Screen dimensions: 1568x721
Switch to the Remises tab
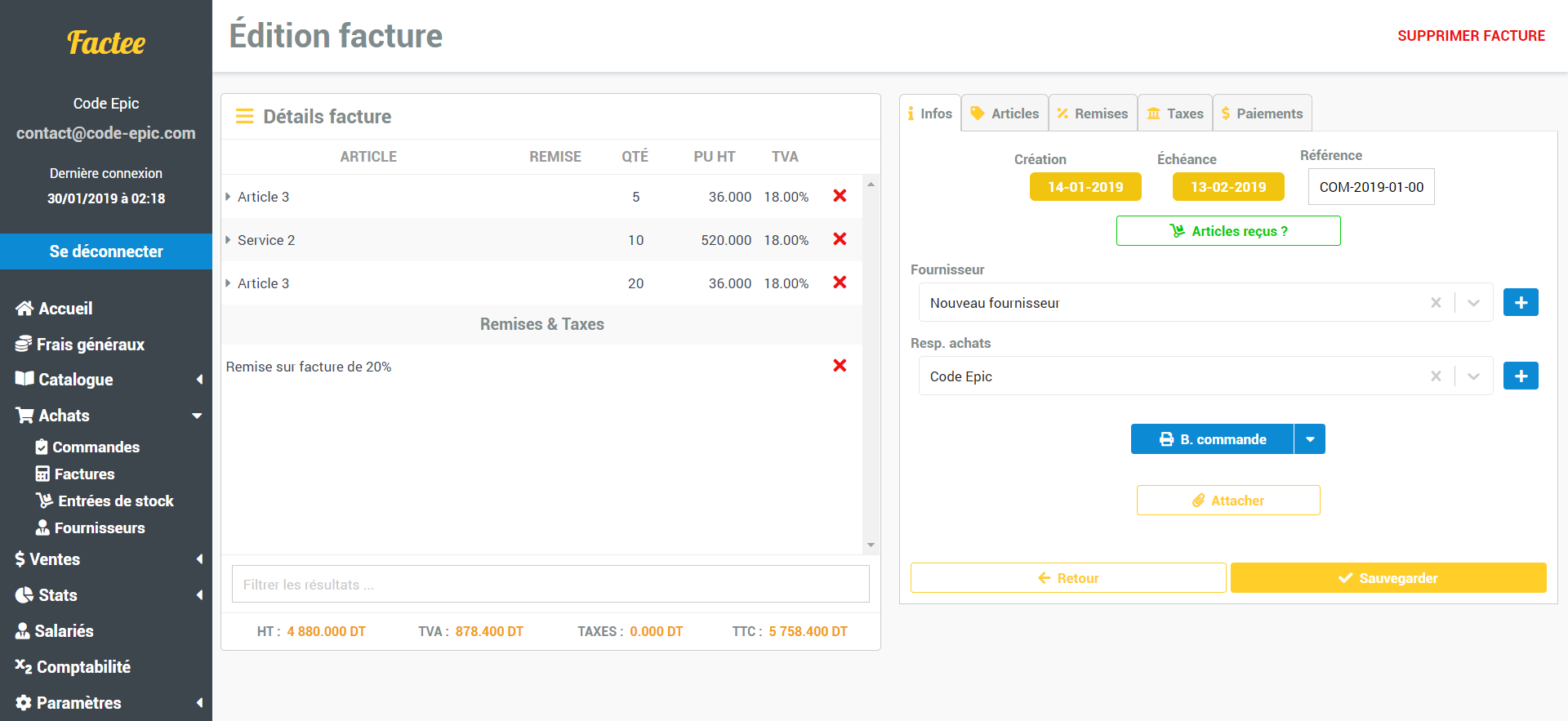coord(1093,113)
